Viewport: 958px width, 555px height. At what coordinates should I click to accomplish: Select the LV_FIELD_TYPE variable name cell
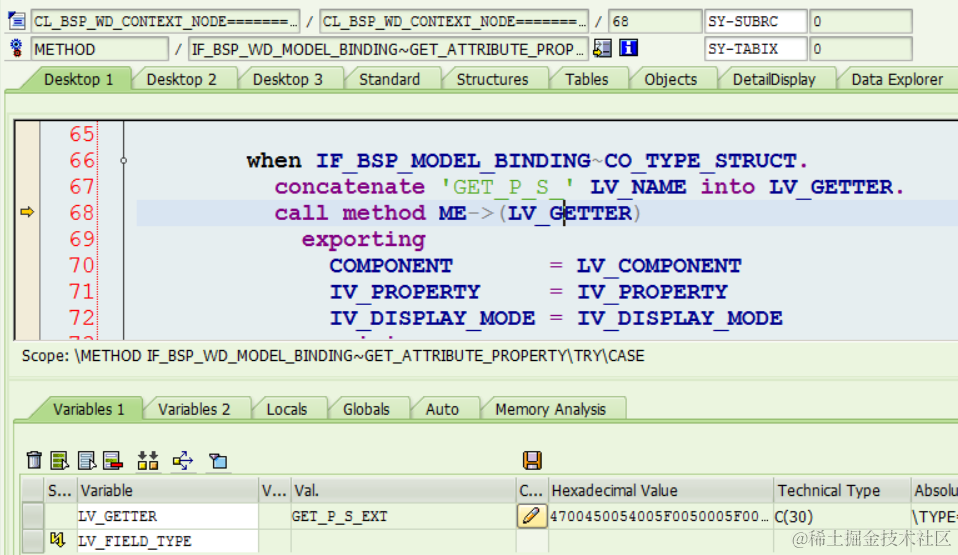[x=167, y=541]
